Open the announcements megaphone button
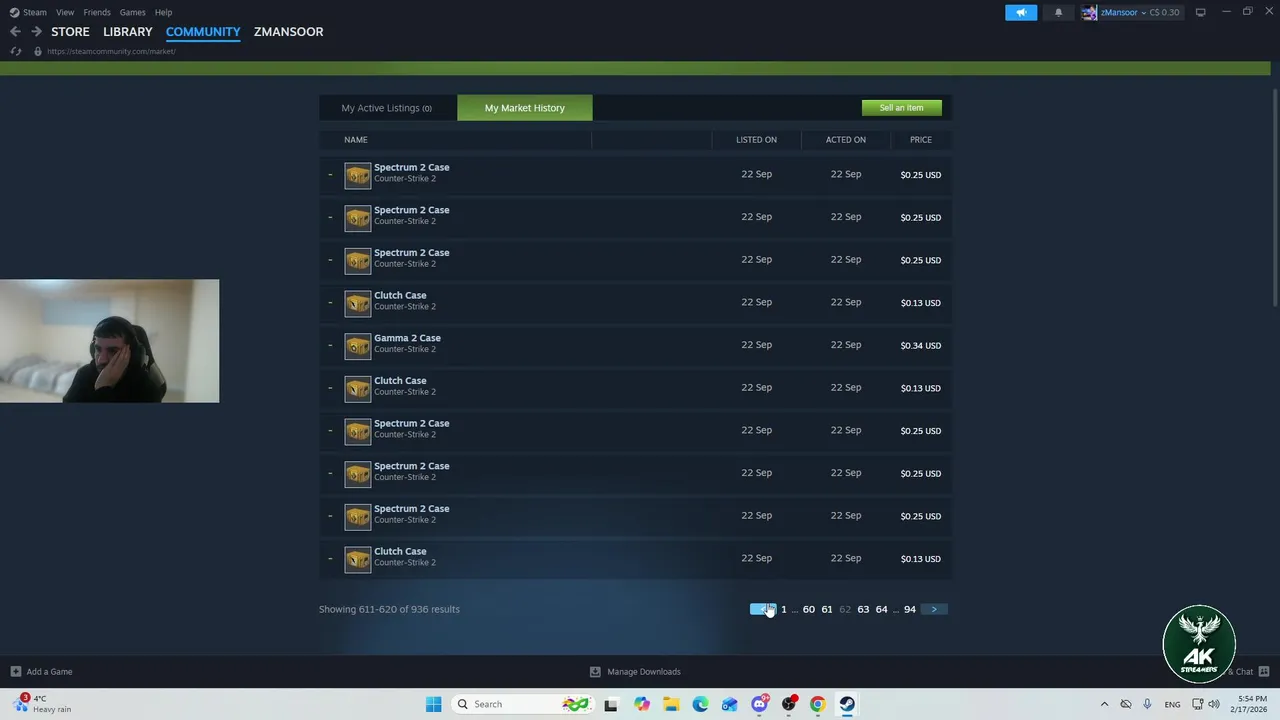 click(x=1021, y=12)
